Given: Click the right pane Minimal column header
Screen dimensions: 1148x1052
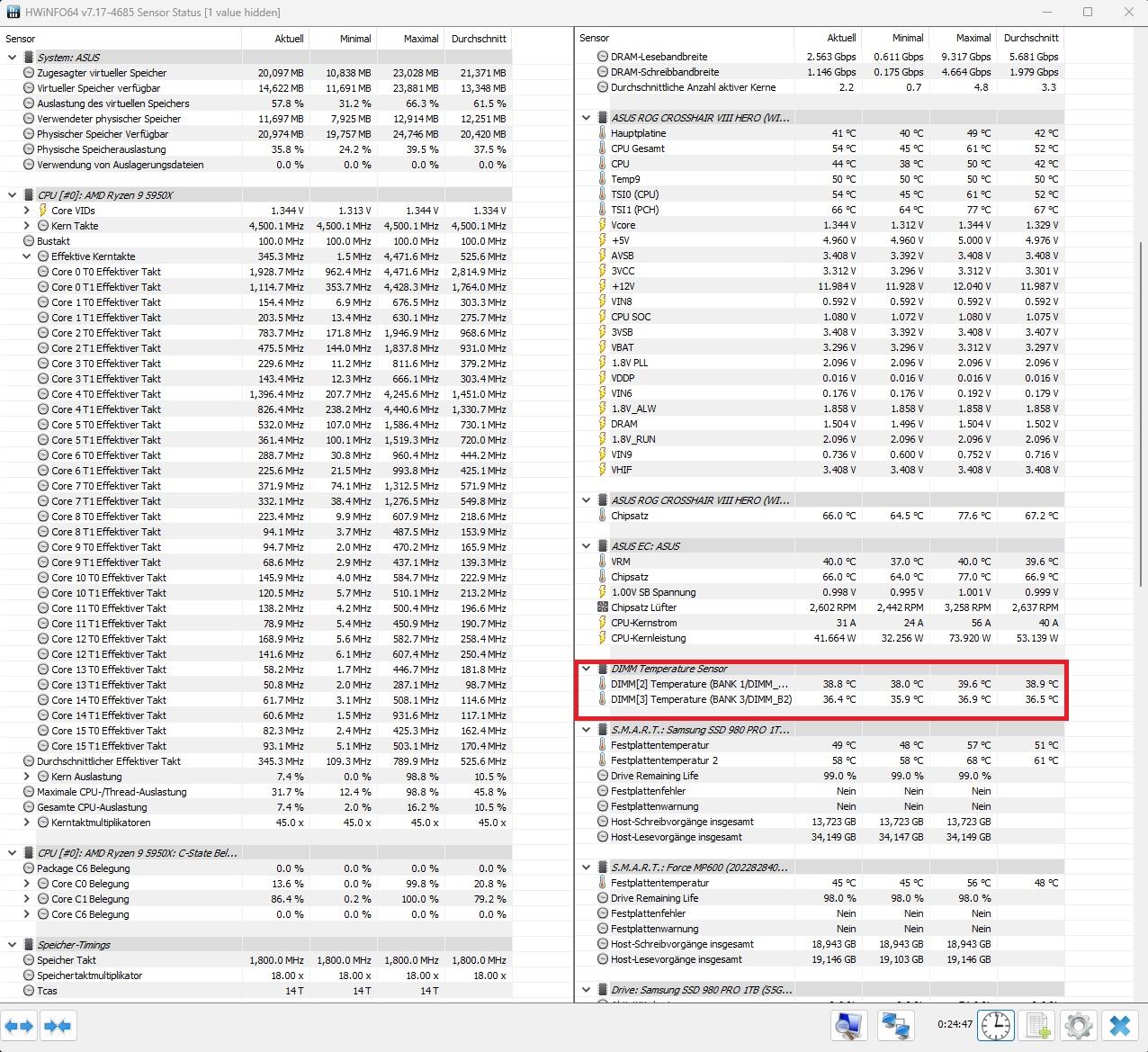Looking at the screenshot, I should (x=895, y=38).
